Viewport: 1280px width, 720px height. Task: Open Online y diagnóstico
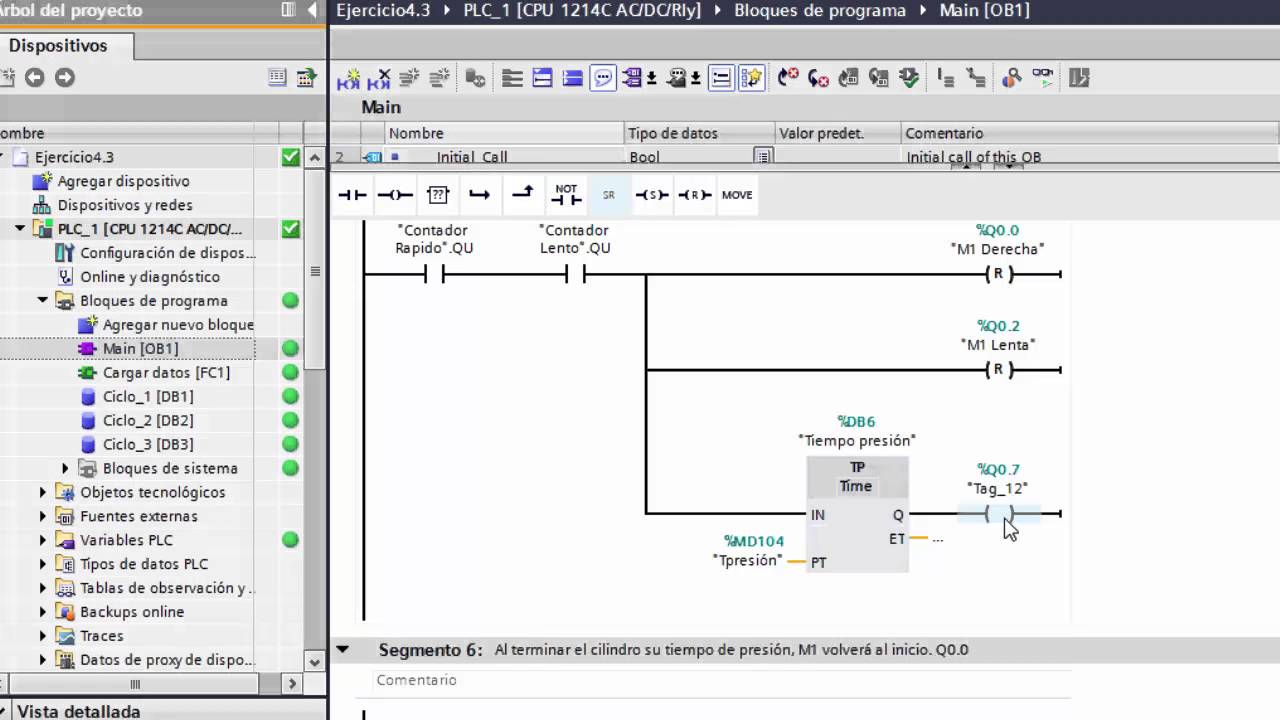coord(150,277)
